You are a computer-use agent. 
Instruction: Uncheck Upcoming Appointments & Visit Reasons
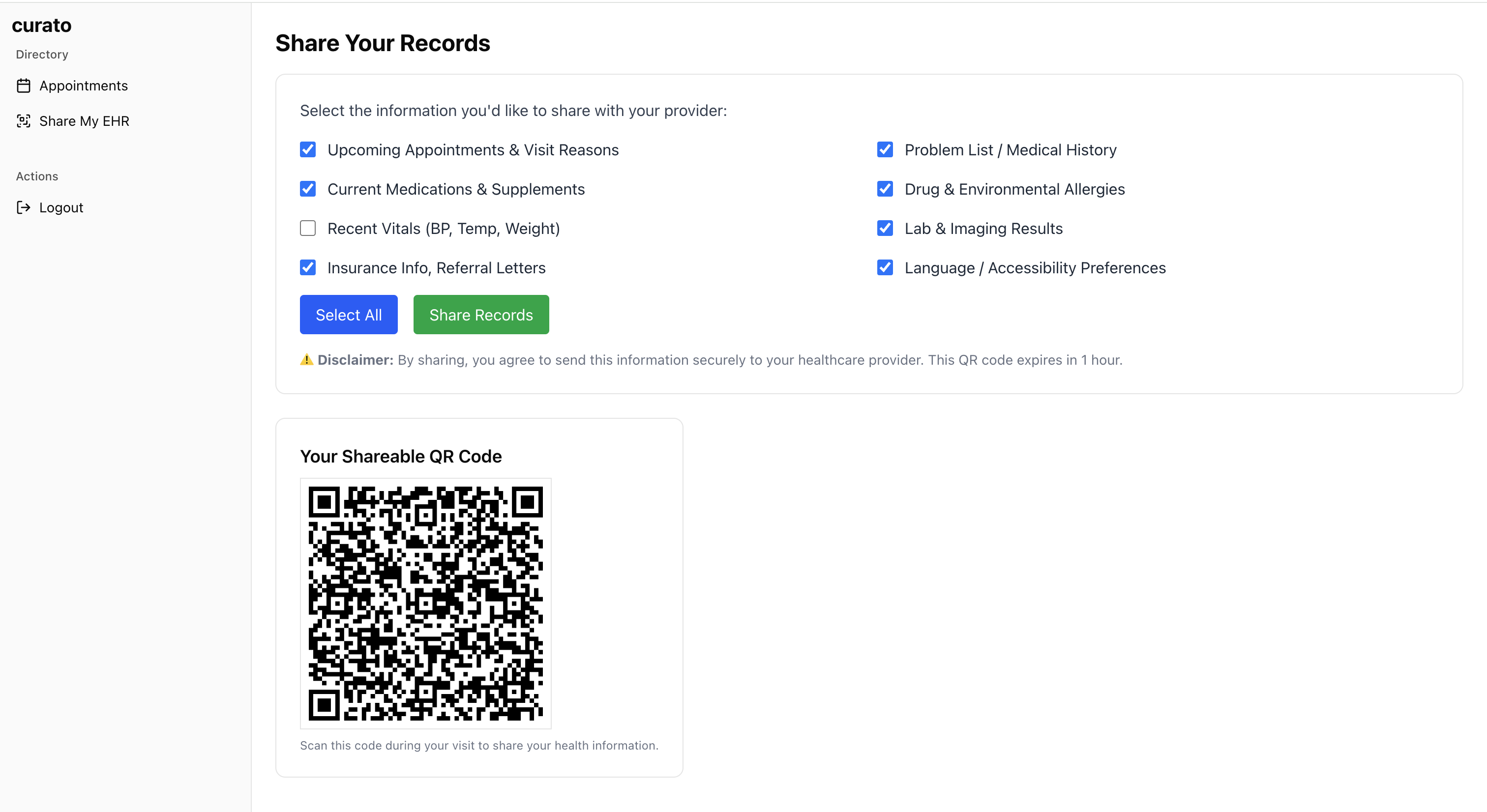click(308, 150)
